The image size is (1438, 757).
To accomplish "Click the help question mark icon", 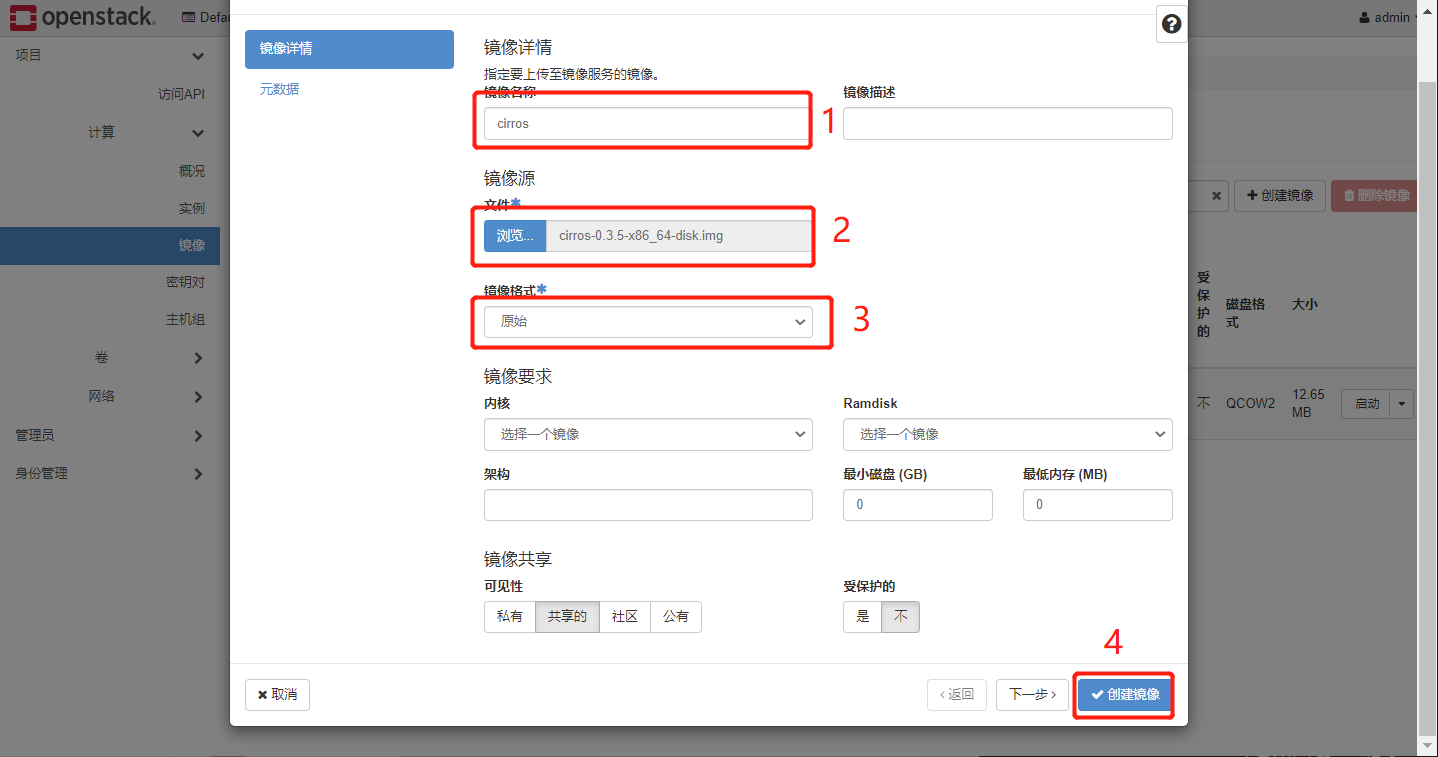I will 1170,23.
